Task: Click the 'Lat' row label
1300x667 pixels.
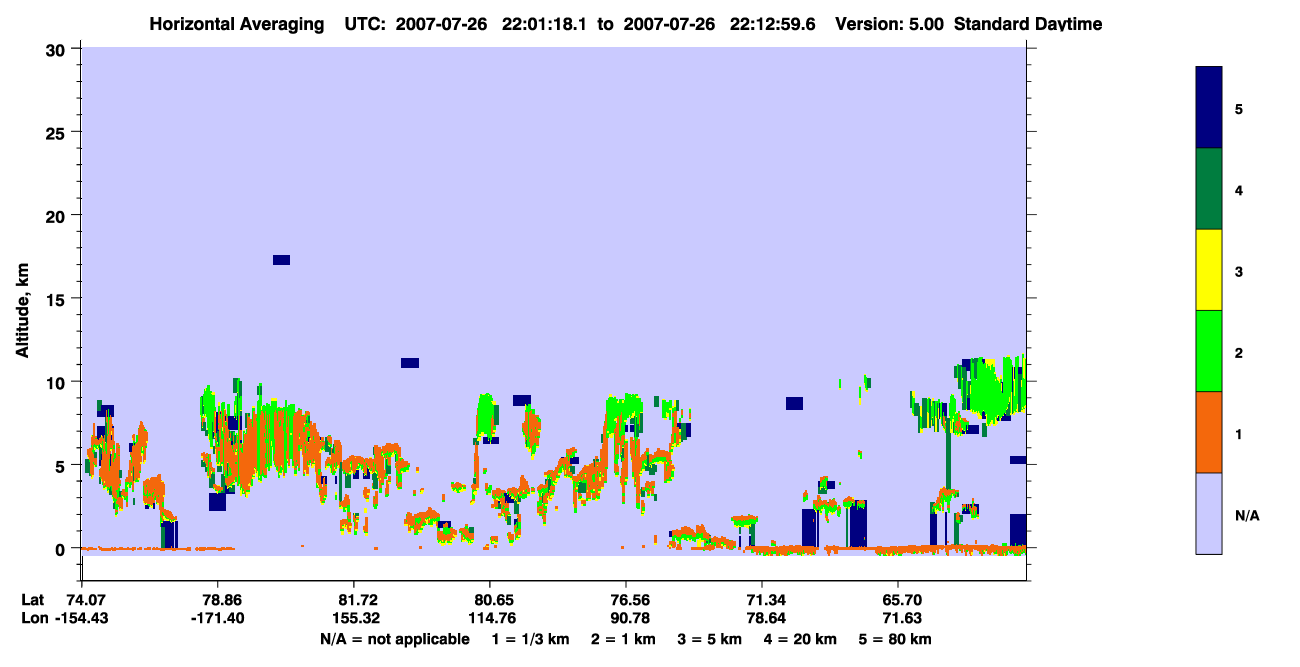Action: (33, 599)
